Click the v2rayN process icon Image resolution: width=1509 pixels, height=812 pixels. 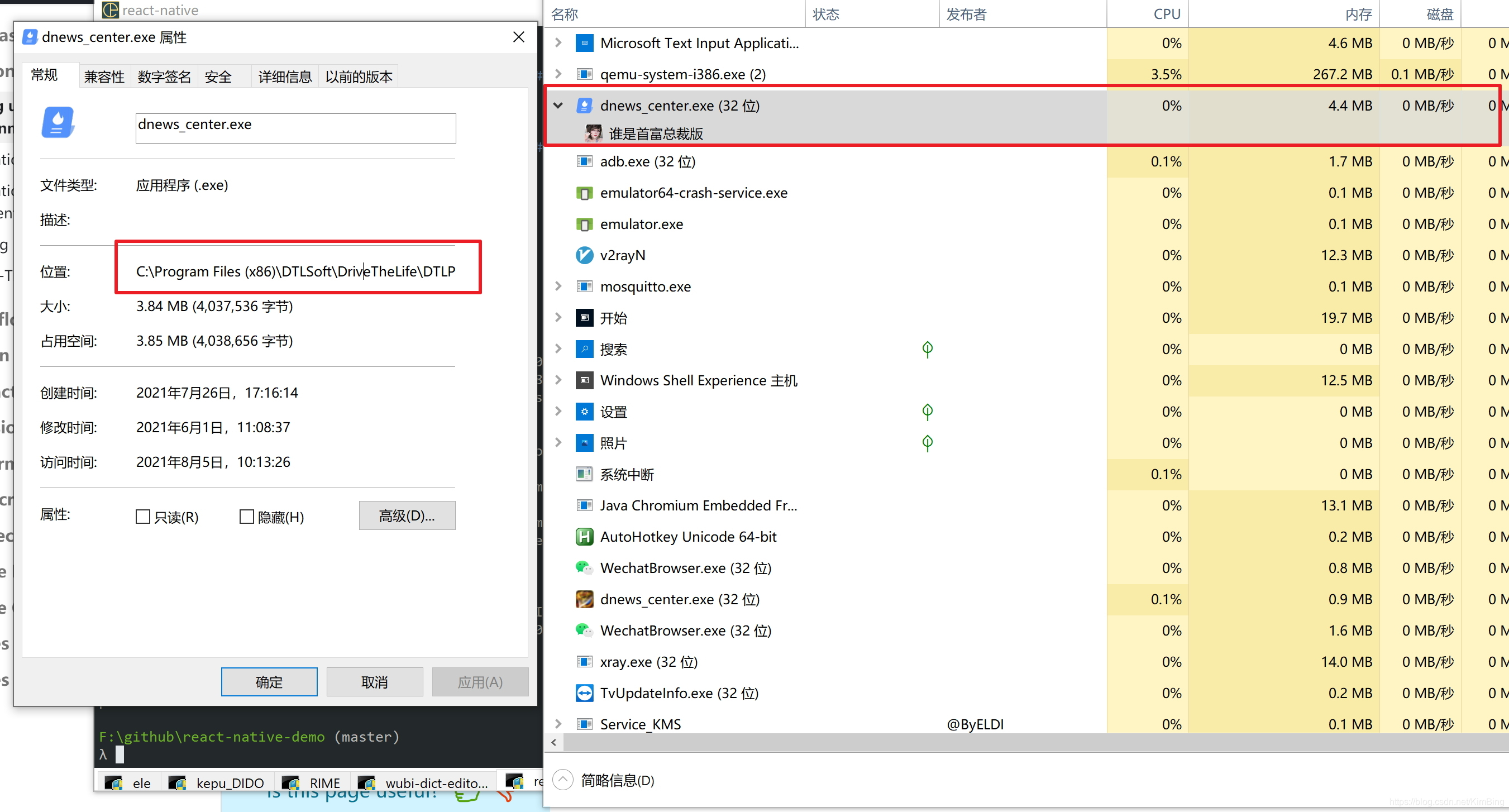[x=584, y=255]
